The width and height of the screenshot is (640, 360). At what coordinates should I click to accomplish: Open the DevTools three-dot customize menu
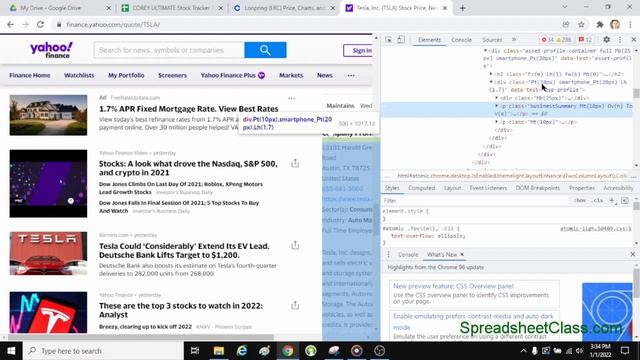click(620, 40)
